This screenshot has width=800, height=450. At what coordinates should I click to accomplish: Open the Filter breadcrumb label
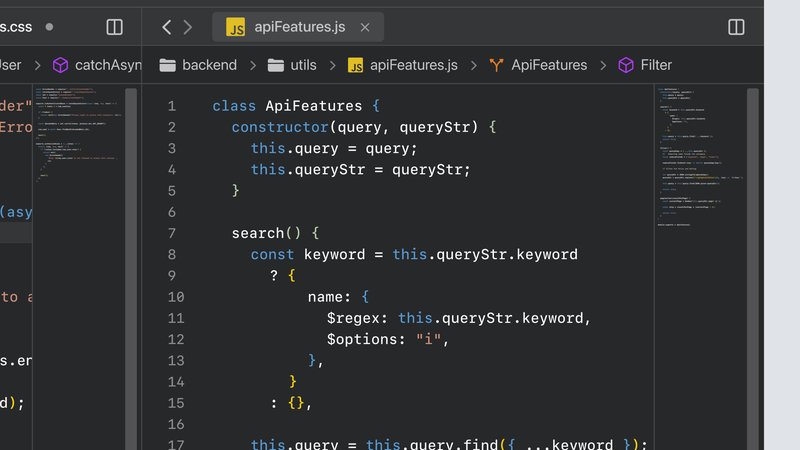[x=656, y=65]
